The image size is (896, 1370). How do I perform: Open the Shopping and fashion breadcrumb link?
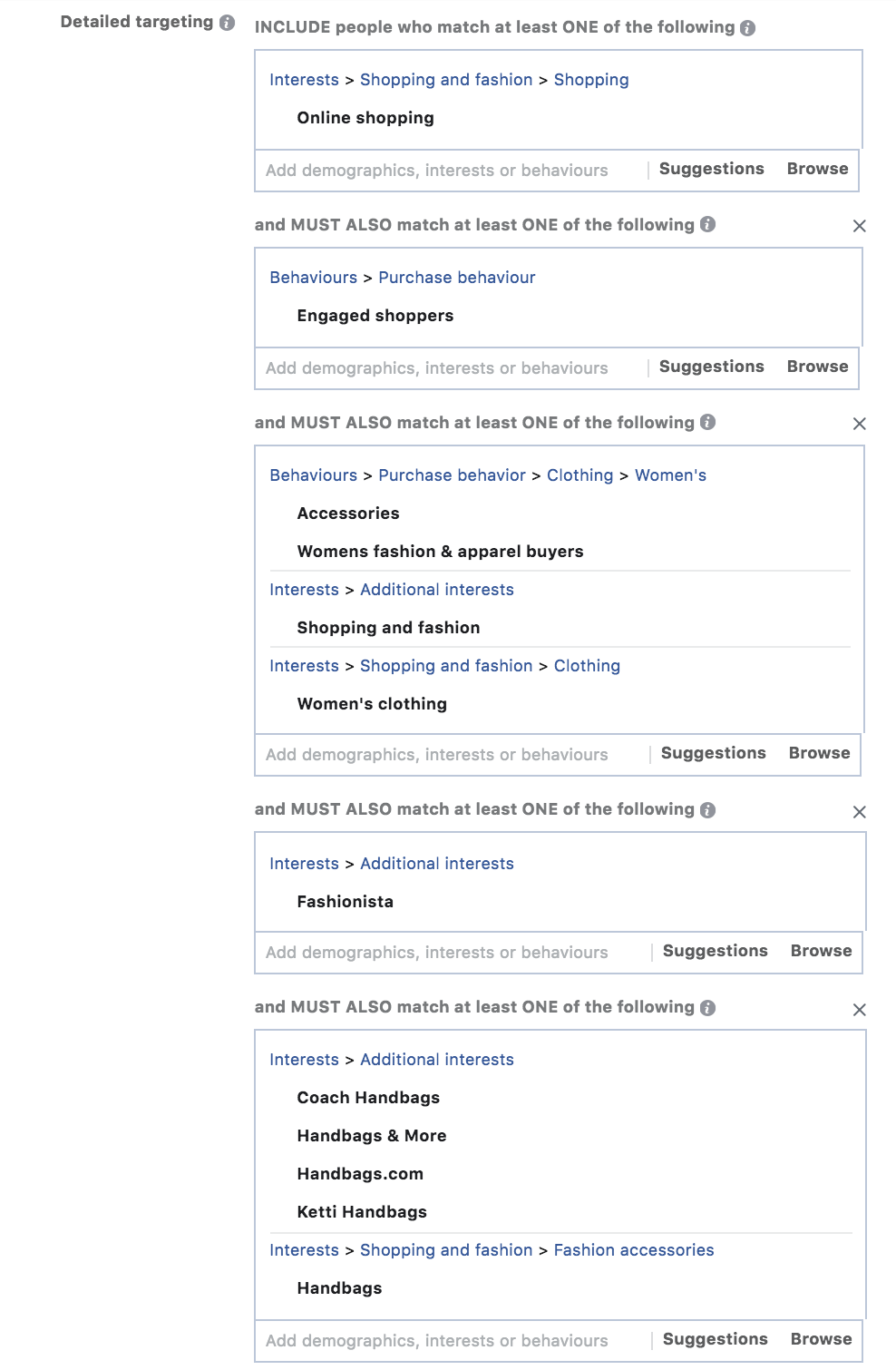446,80
